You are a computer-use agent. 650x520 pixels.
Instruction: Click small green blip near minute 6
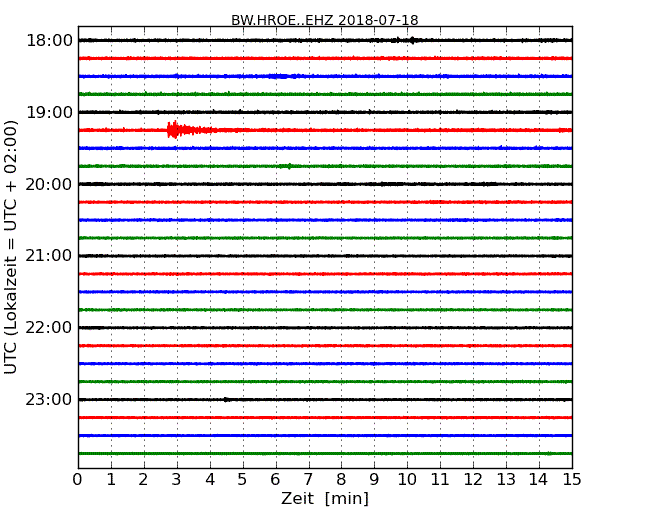coord(289,166)
